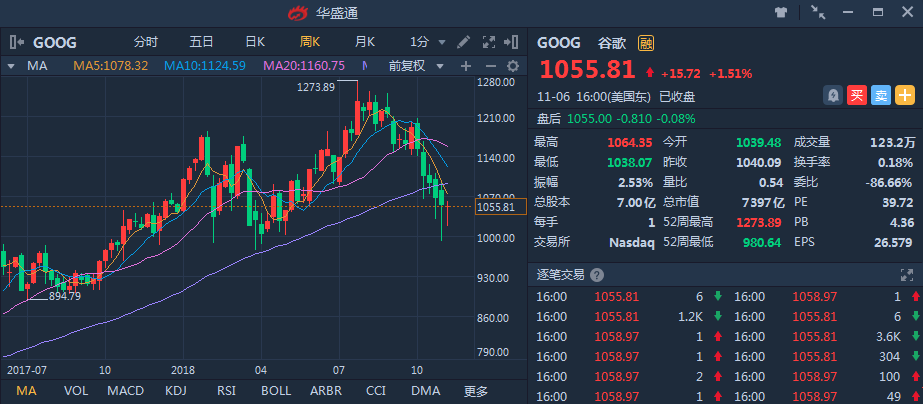Image resolution: width=923 pixels, height=404 pixels.
Task: Switch to 五日 five-day chart
Action: (201, 42)
